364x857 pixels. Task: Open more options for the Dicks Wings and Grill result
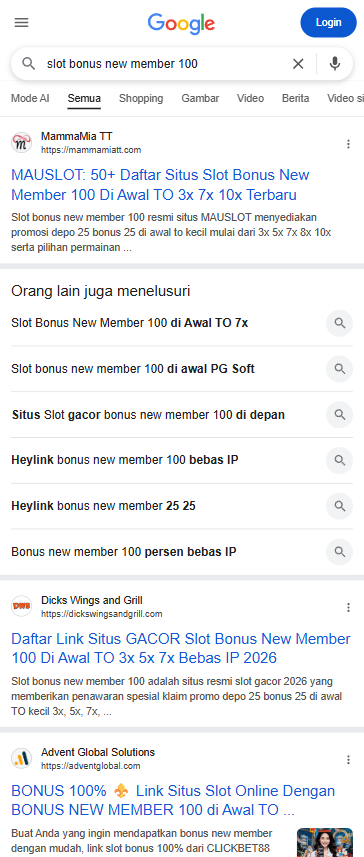pyautogui.click(x=348, y=607)
